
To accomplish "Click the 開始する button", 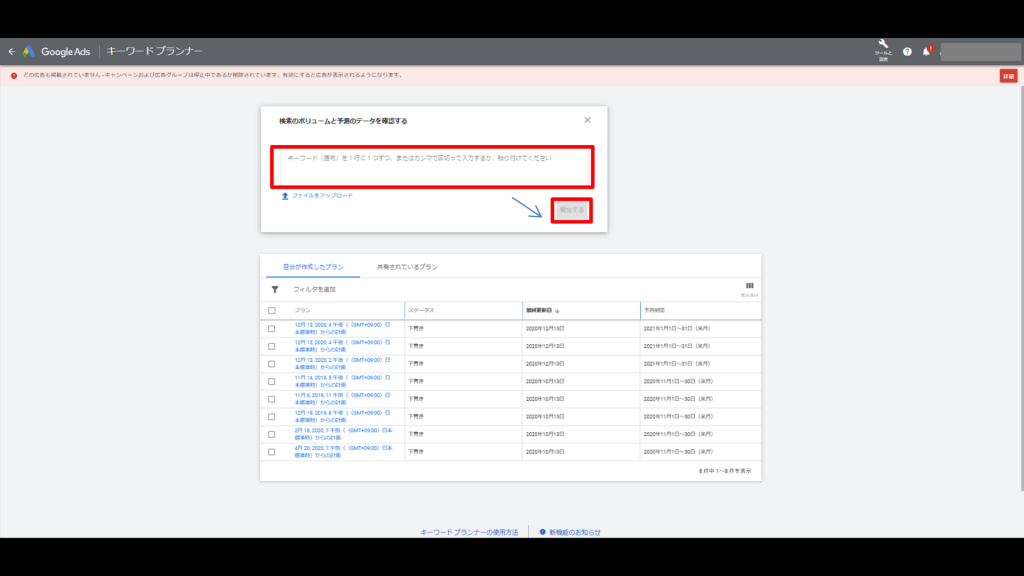I will tap(572, 210).
